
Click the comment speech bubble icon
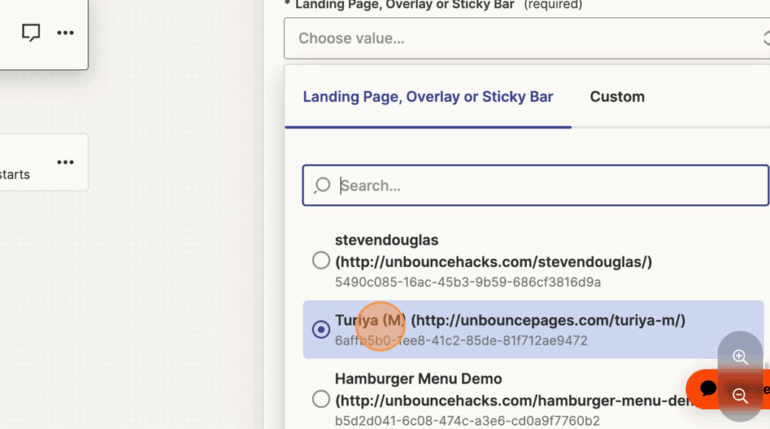[31, 33]
